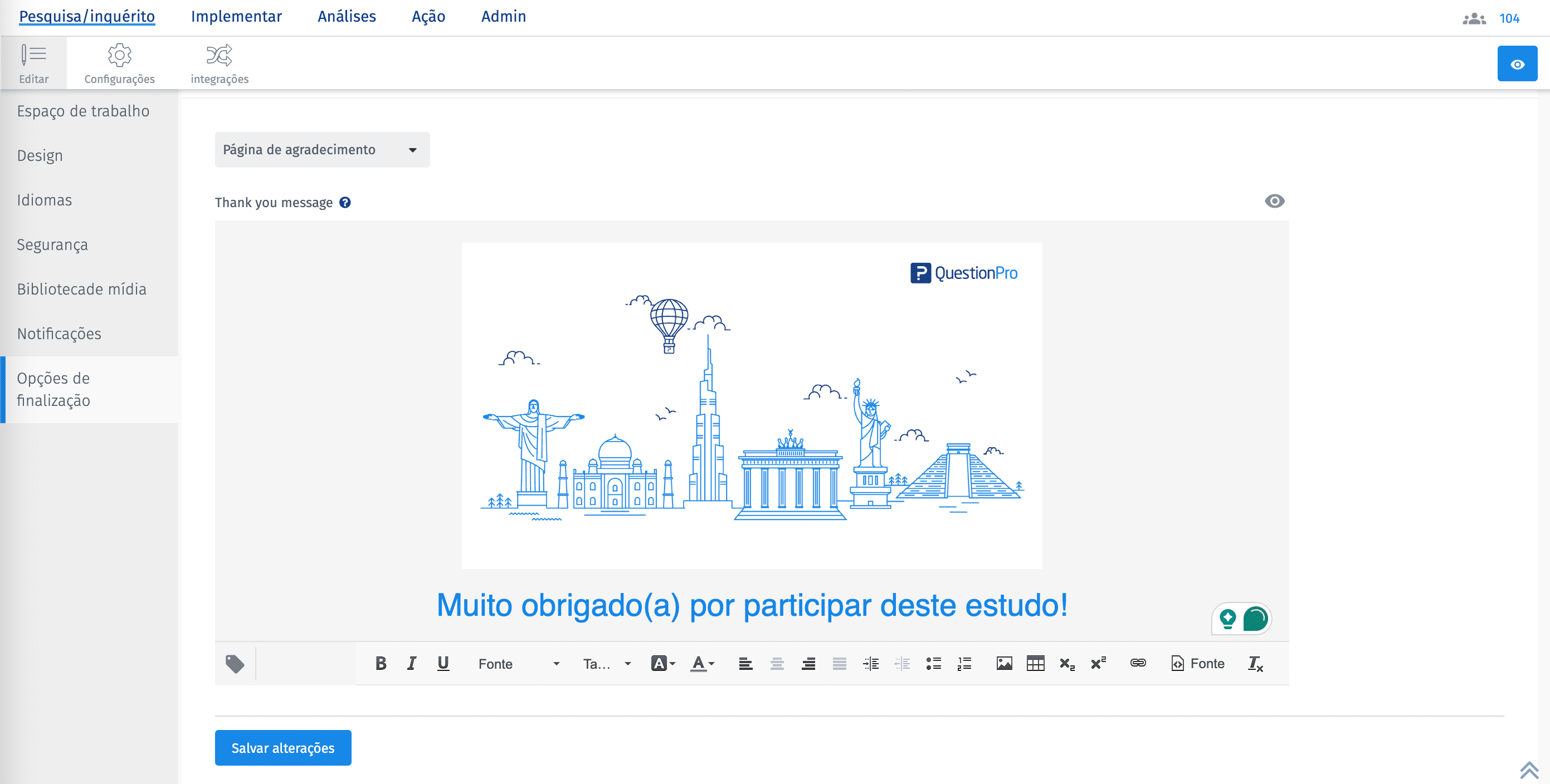
Task: Open the Página de agradecimento dropdown
Action: 322,150
